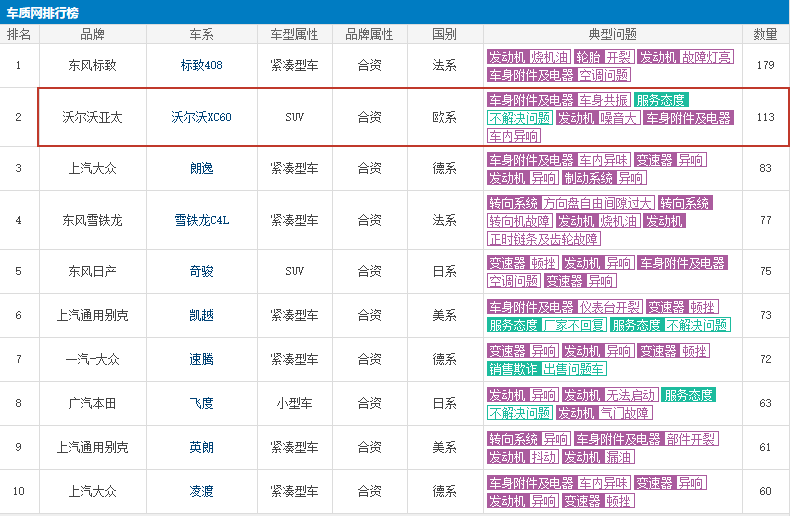Click the 欧系 country cell
The width and height of the screenshot is (790, 516).
coord(444,117)
